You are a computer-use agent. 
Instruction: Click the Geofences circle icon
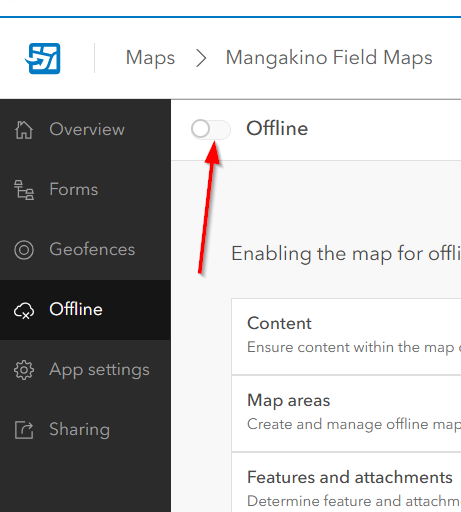pos(24,250)
